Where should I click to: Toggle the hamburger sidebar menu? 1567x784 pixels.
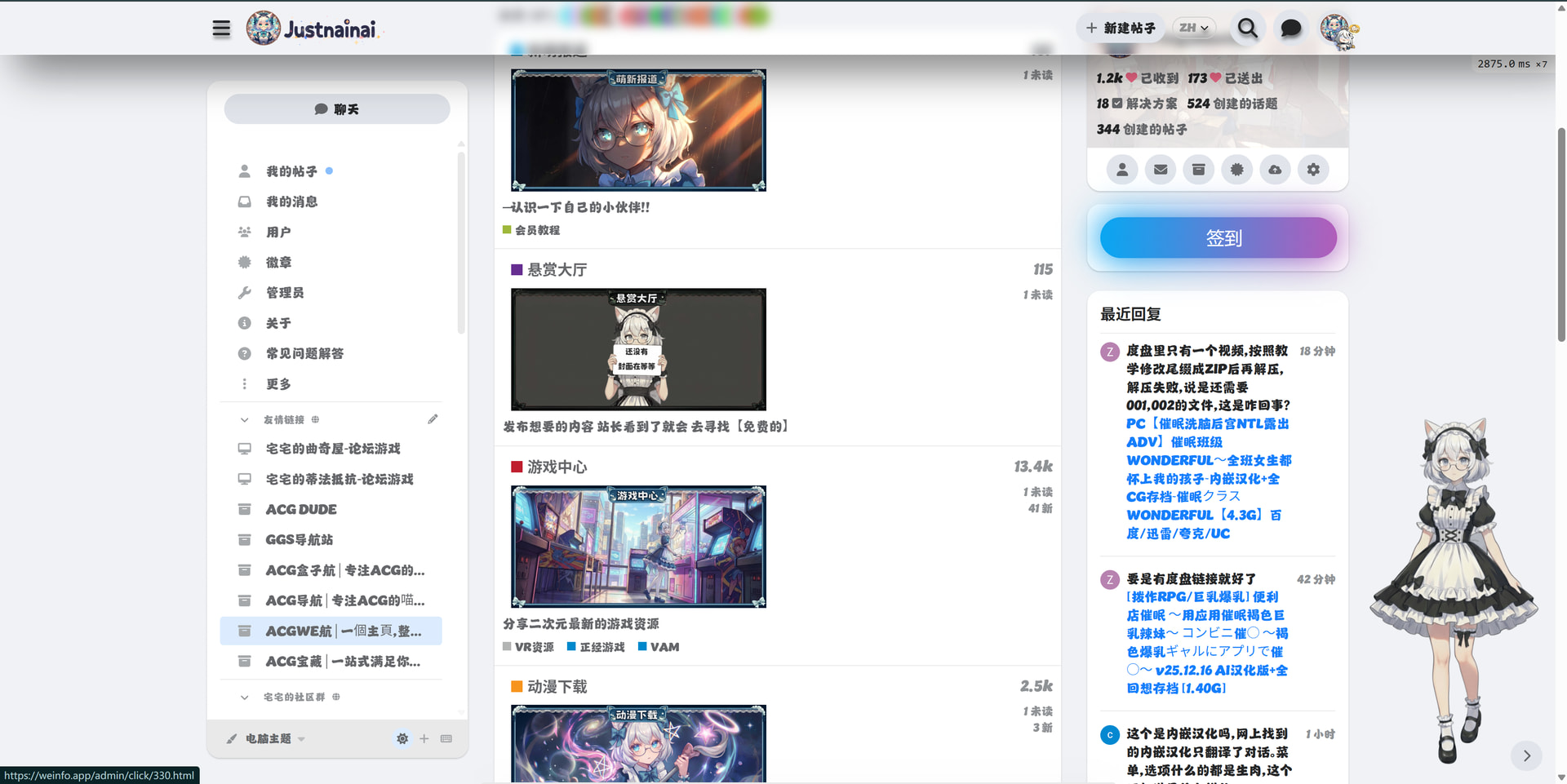click(x=221, y=29)
